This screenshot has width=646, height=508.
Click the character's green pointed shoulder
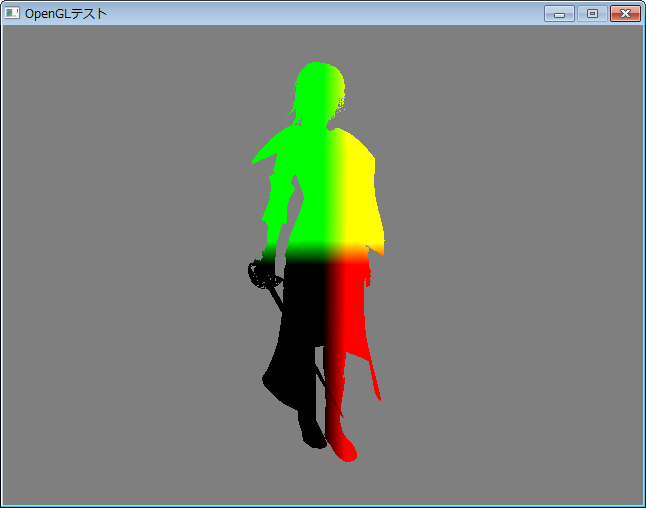(x=266, y=154)
